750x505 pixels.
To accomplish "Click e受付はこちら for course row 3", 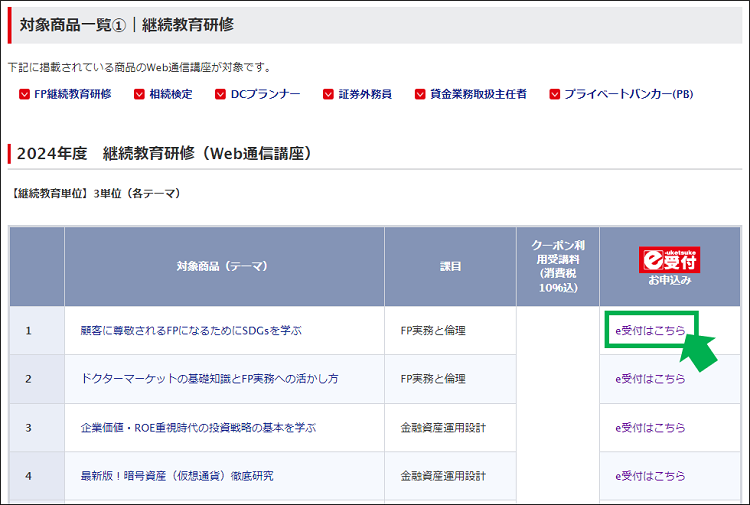I will click(x=650, y=428).
